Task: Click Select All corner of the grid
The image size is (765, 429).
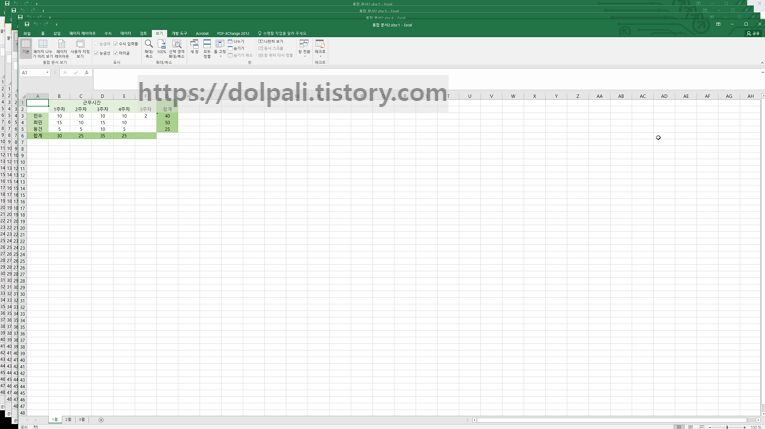Action: coord(22,96)
